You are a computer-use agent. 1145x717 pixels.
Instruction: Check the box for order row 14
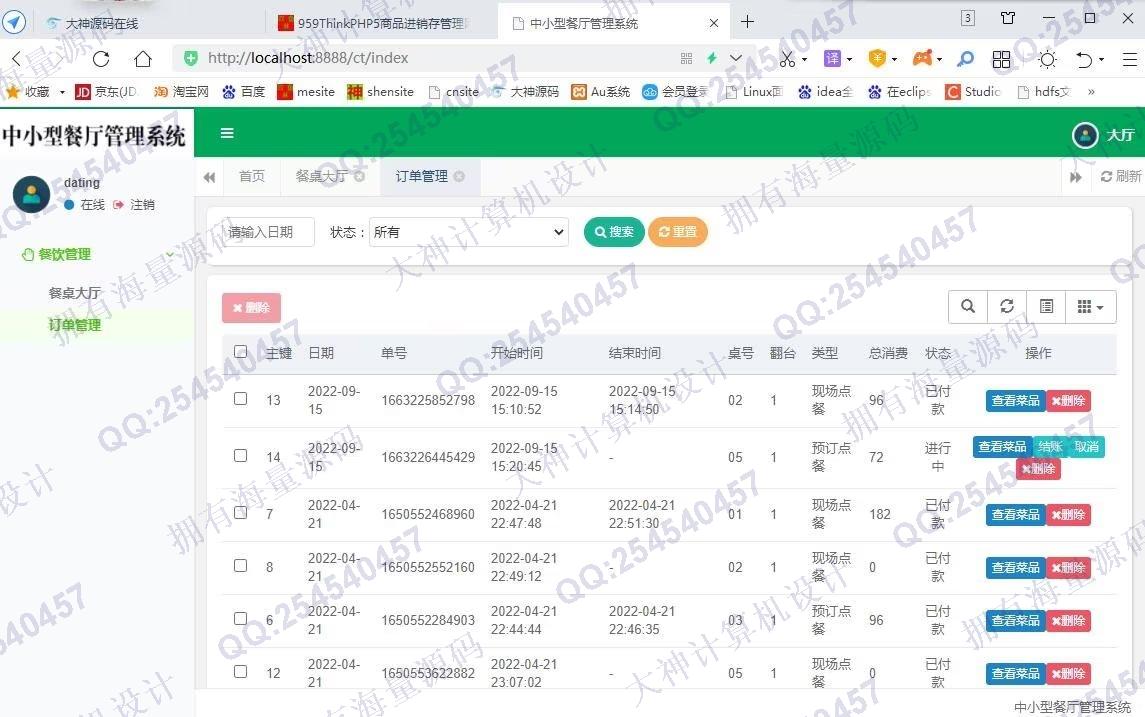pyautogui.click(x=240, y=456)
